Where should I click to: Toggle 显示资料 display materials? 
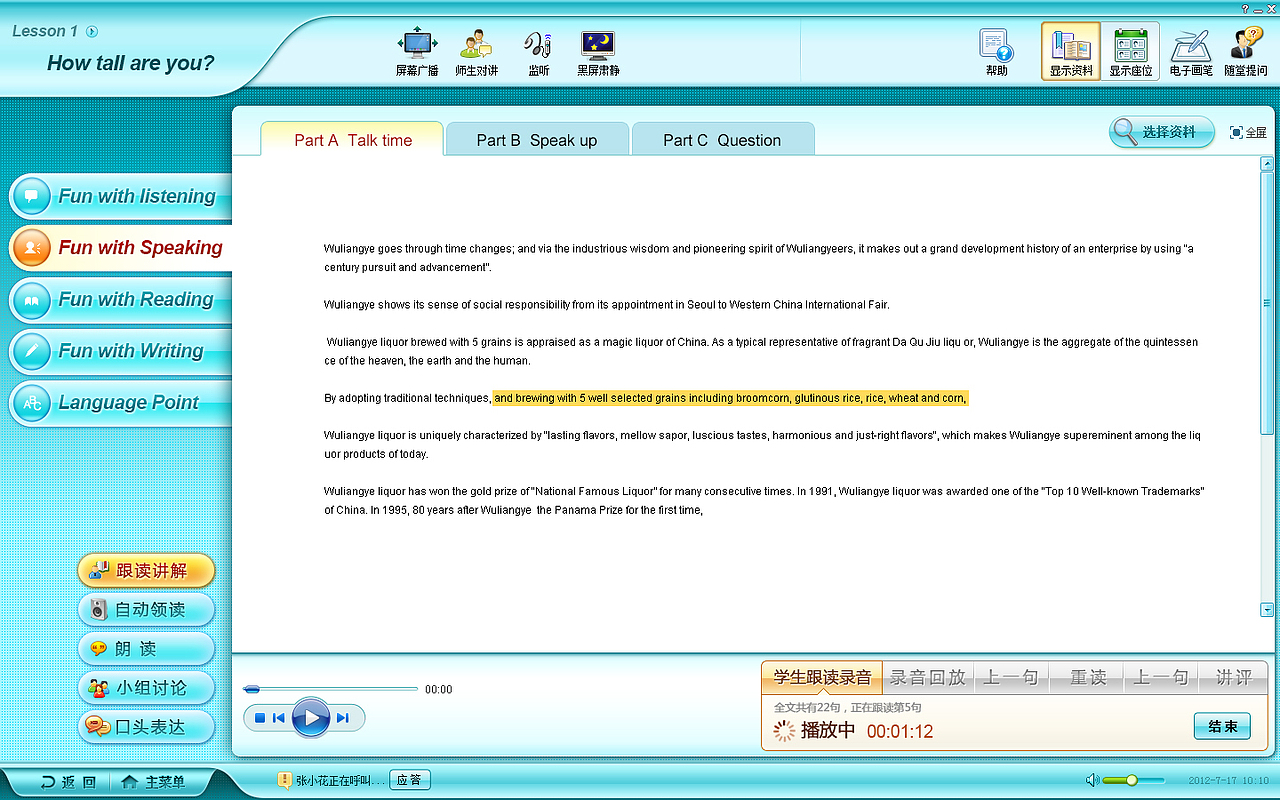pyautogui.click(x=1071, y=51)
